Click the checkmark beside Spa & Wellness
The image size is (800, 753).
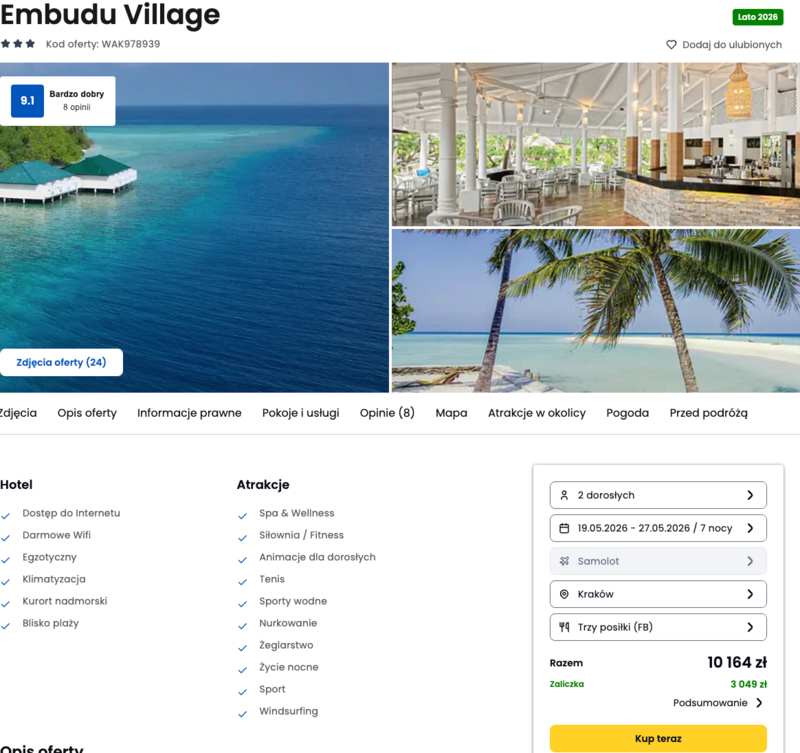[242, 516]
